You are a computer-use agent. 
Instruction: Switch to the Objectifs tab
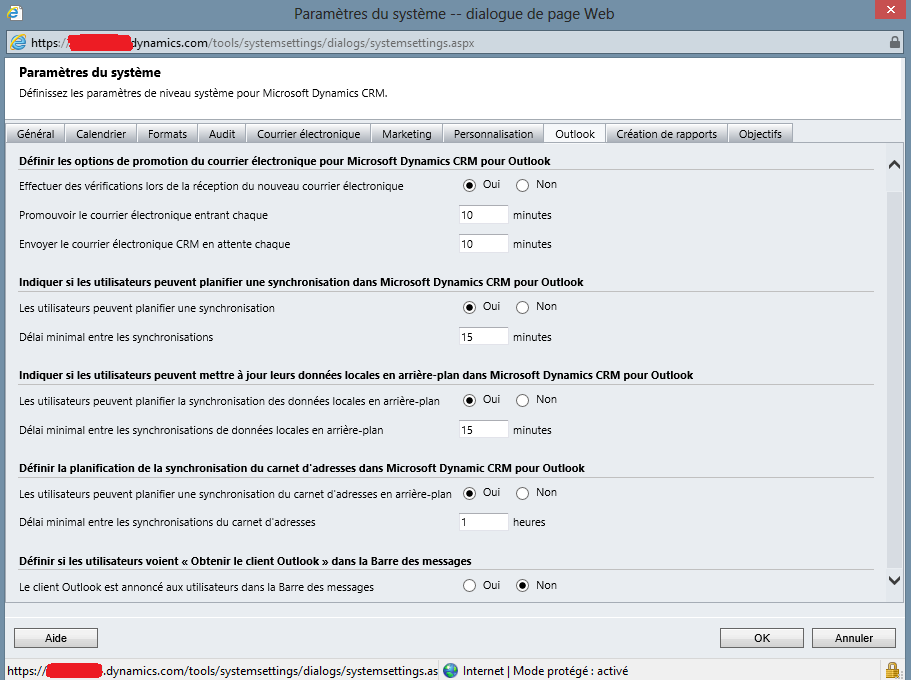coord(760,134)
